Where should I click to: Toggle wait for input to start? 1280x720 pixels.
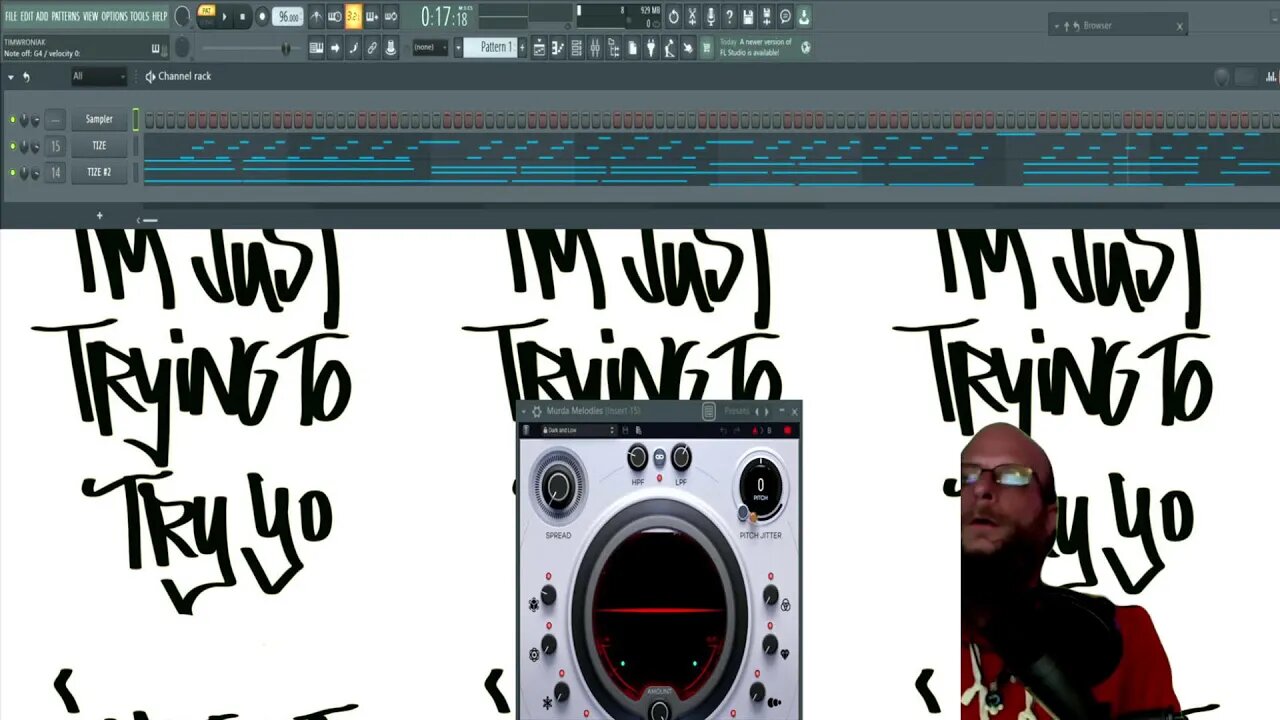click(x=335, y=17)
